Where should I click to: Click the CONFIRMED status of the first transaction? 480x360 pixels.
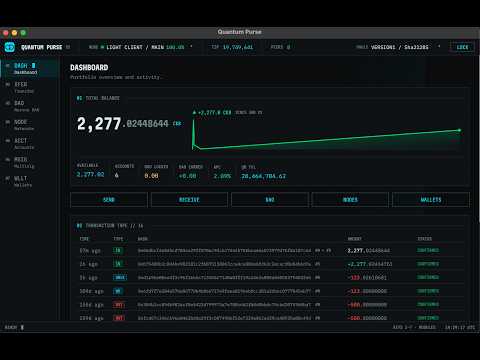(428, 250)
